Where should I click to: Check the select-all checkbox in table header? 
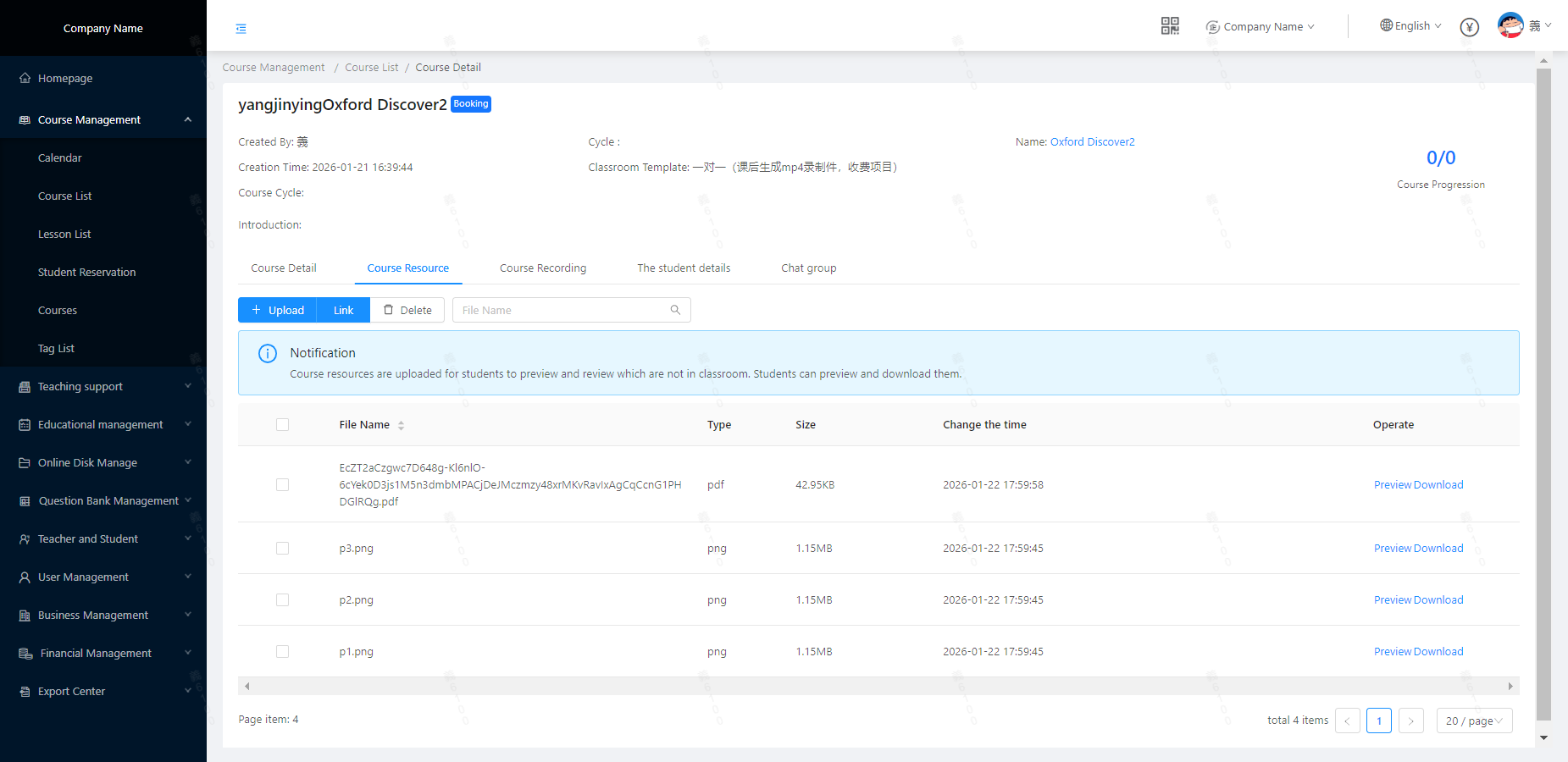[x=283, y=425]
